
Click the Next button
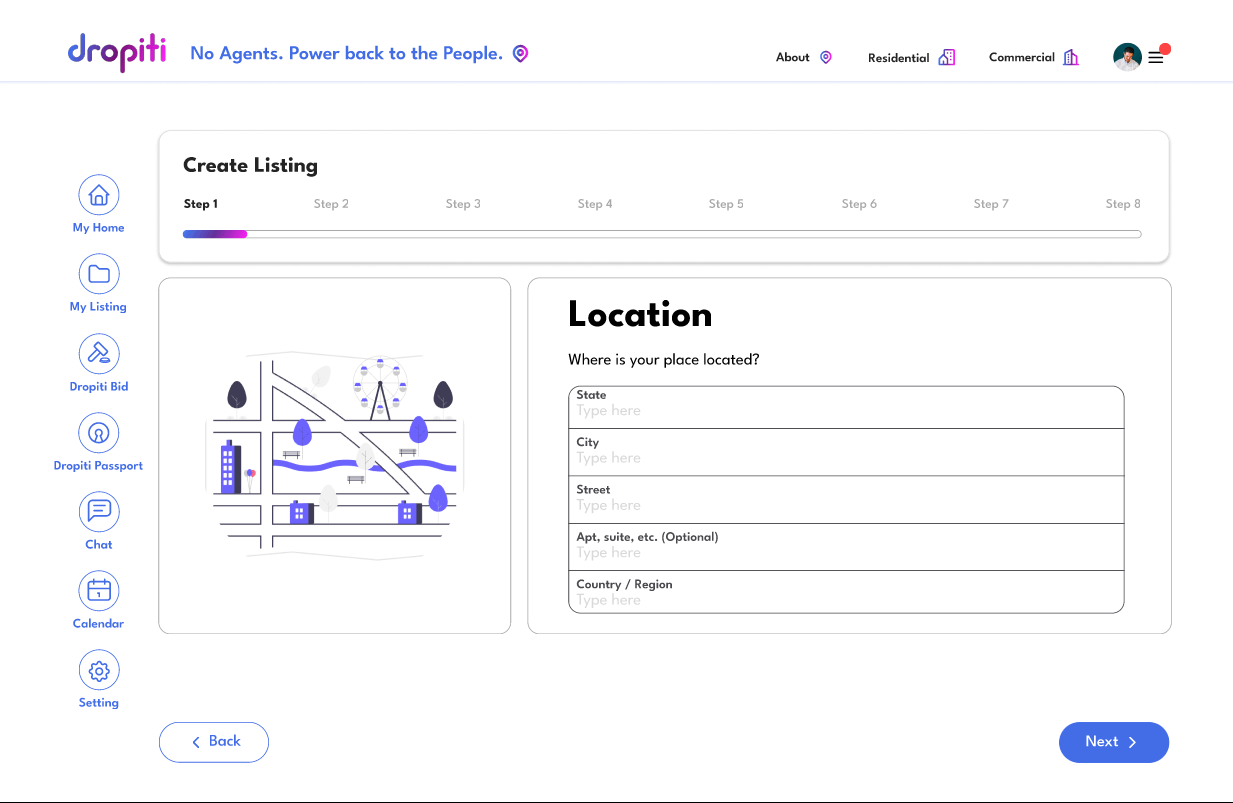tap(1113, 742)
